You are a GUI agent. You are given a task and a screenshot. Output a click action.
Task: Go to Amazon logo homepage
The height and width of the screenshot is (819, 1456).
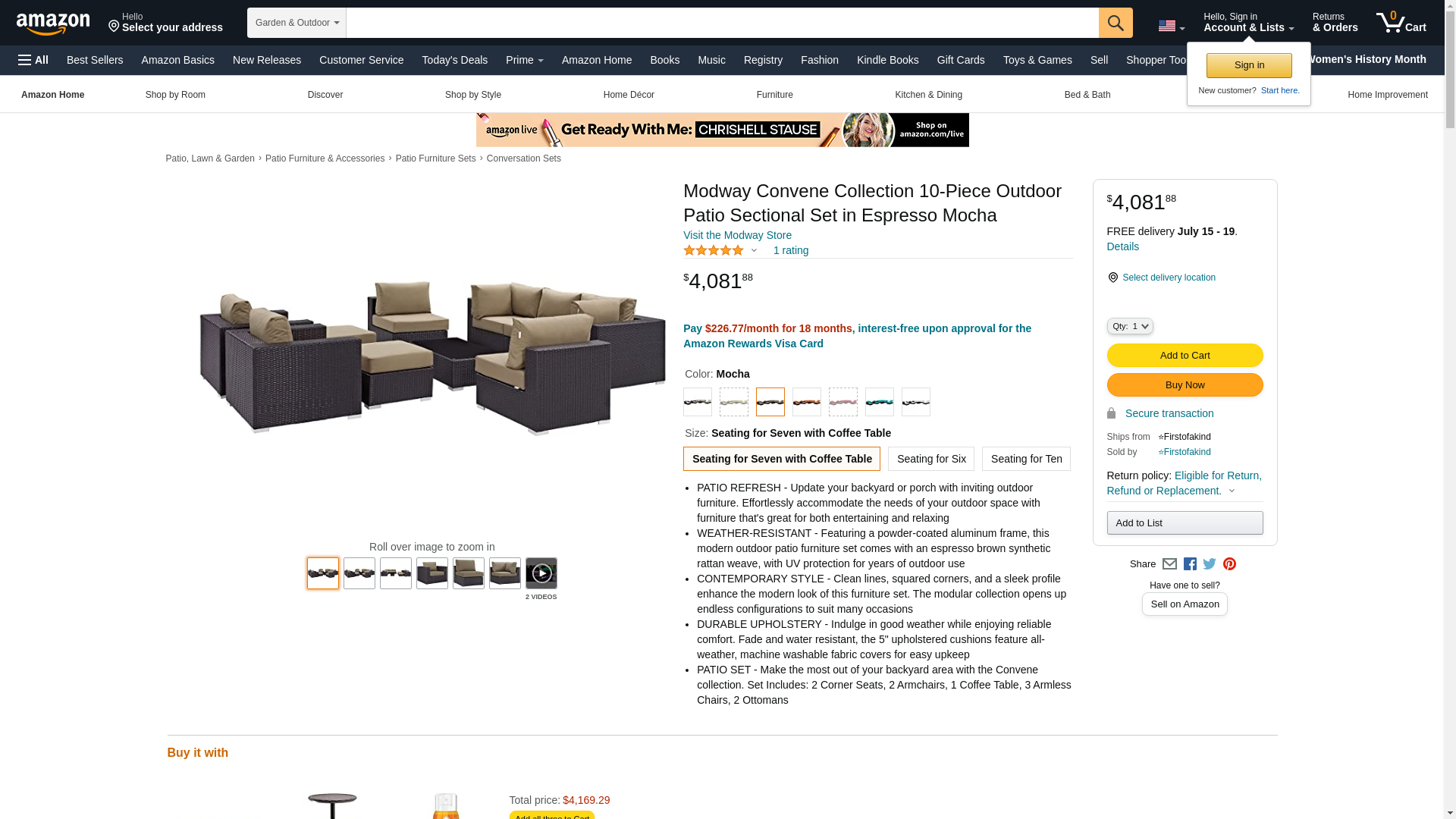(53, 24)
